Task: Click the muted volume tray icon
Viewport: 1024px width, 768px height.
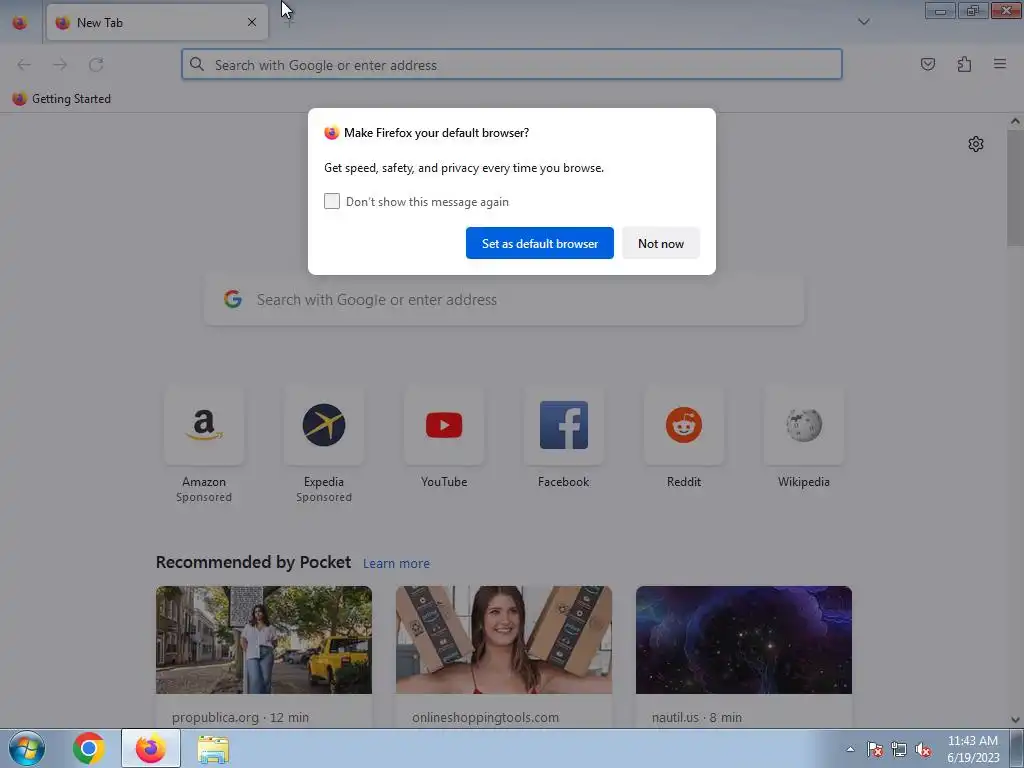Action: pos(923,750)
